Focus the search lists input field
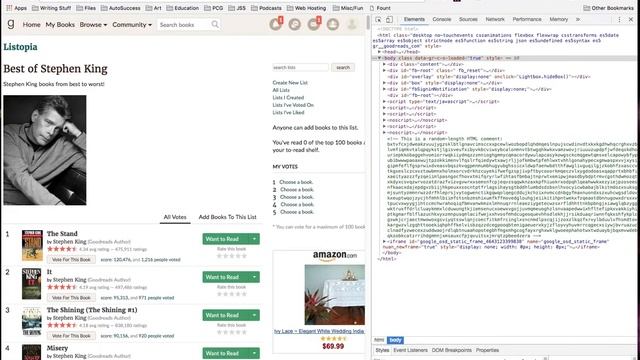Viewport: 640px width, 360px height. coord(300,67)
